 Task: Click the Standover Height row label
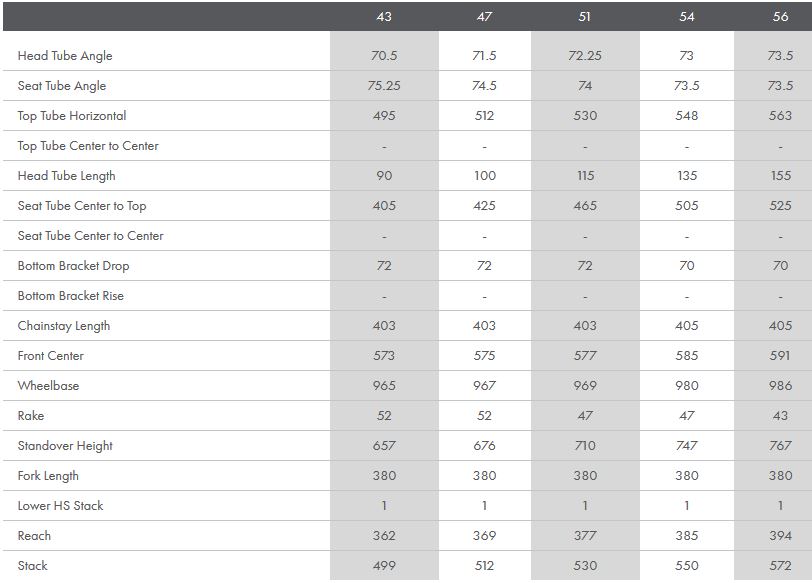point(65,446)
